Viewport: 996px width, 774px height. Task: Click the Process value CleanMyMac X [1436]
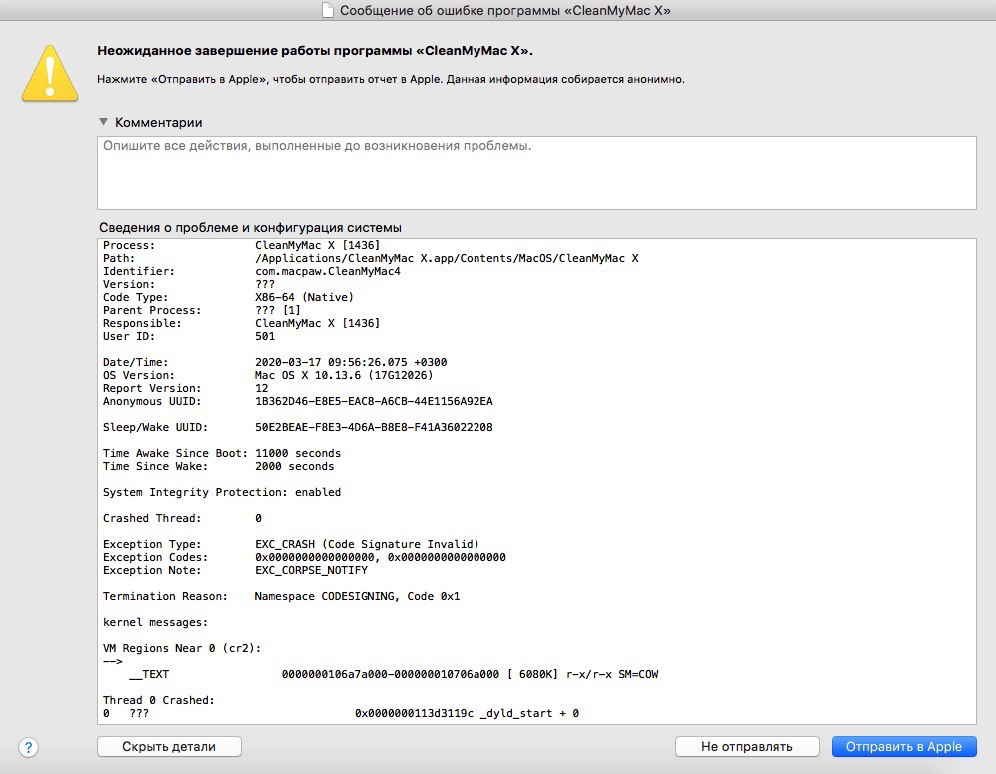point(317,245)
